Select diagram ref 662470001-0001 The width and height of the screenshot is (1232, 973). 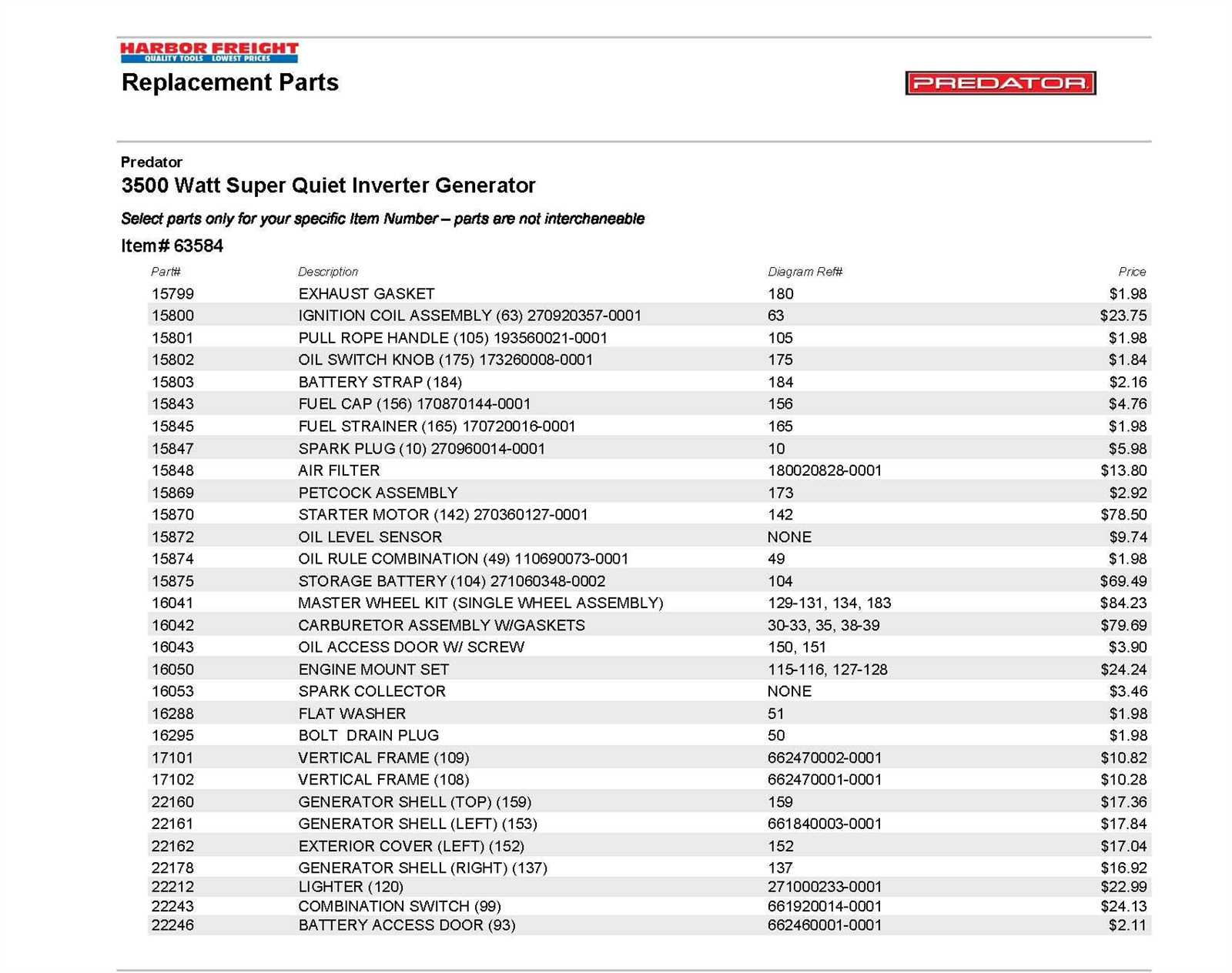tap(825, 780)
